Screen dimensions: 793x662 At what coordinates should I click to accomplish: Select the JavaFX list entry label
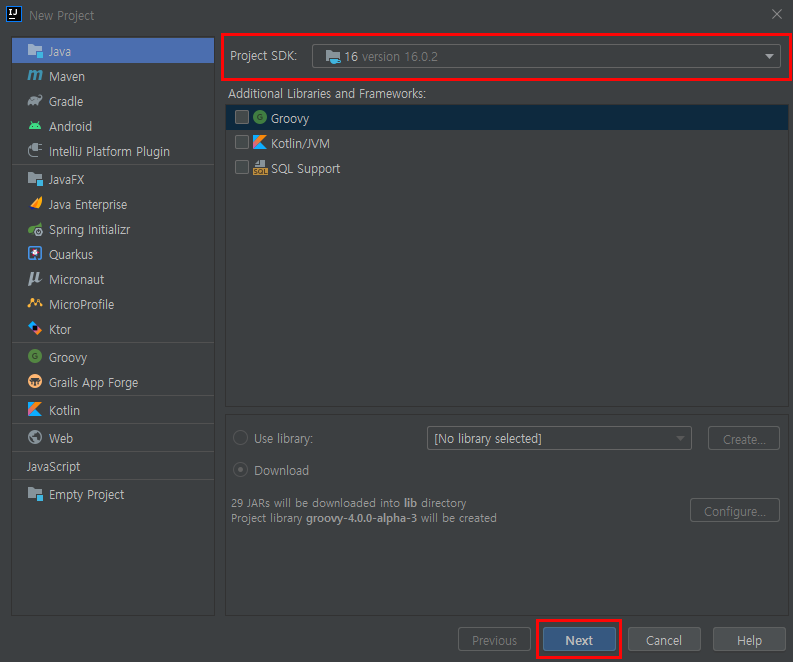click(66, 180)
